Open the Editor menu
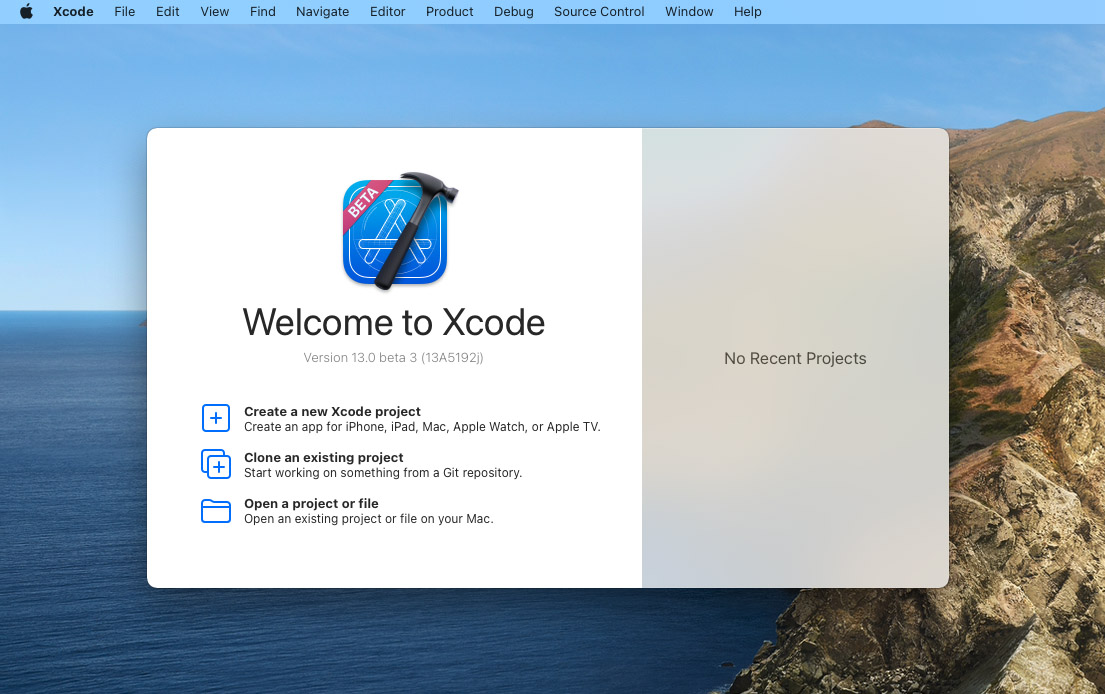Viewport: 1105px width, 694px height. tap(388, 11)
